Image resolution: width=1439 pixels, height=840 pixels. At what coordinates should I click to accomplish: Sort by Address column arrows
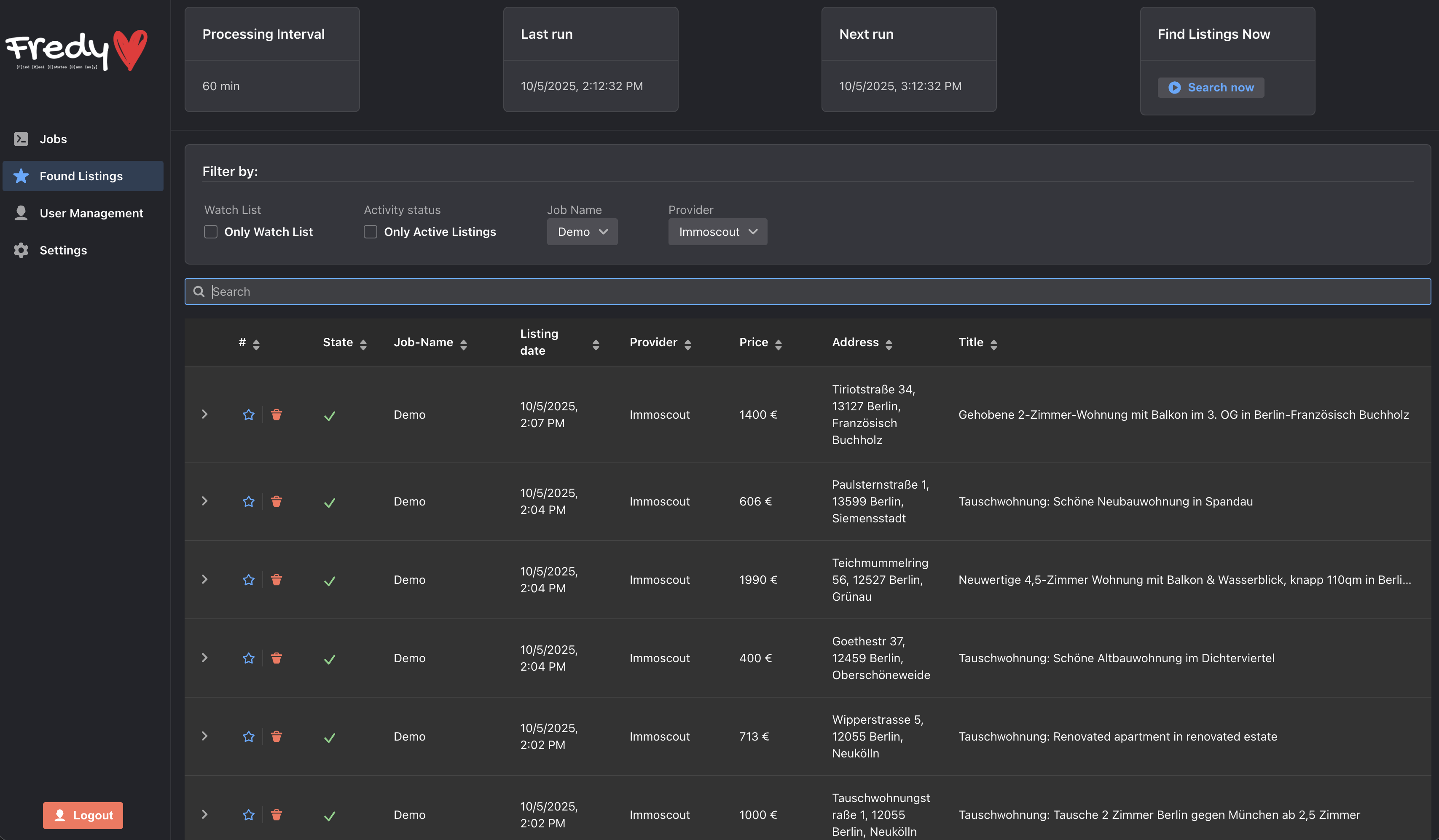(x=889, y=344)
